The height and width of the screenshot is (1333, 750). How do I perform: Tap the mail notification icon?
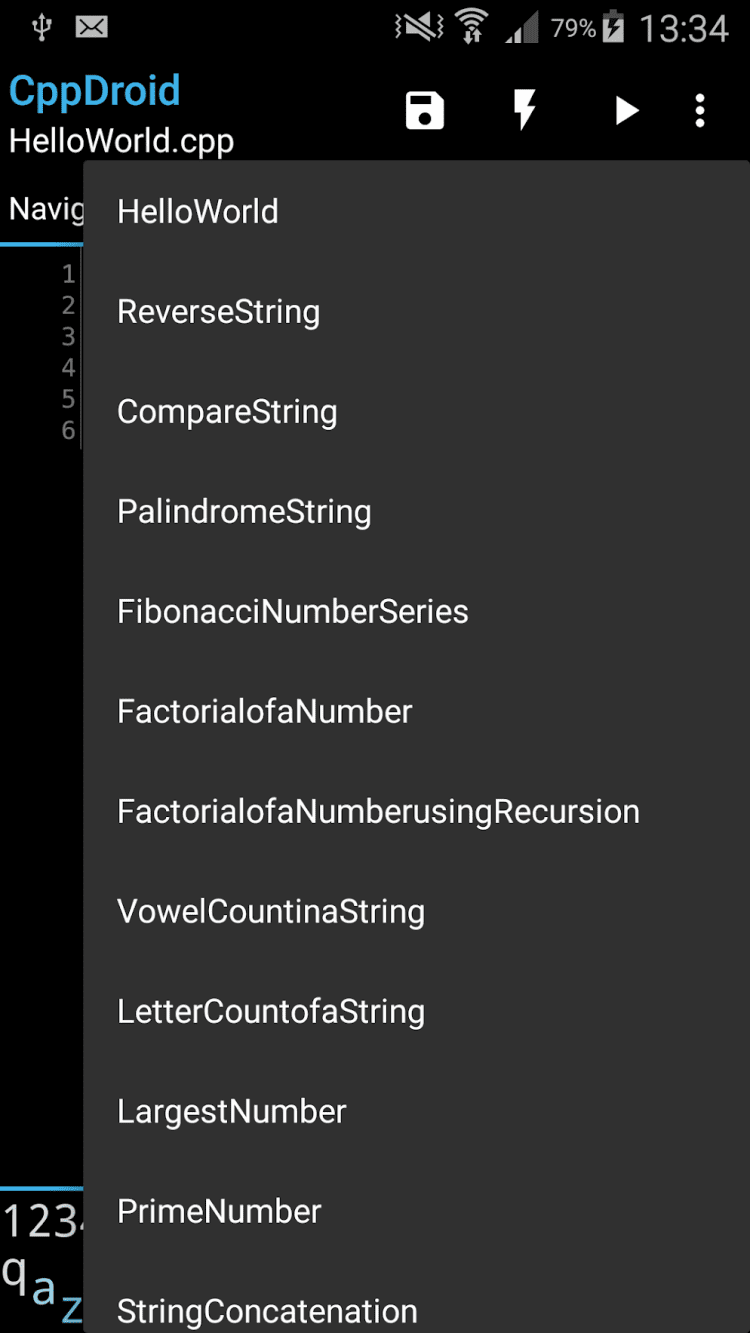92,28
